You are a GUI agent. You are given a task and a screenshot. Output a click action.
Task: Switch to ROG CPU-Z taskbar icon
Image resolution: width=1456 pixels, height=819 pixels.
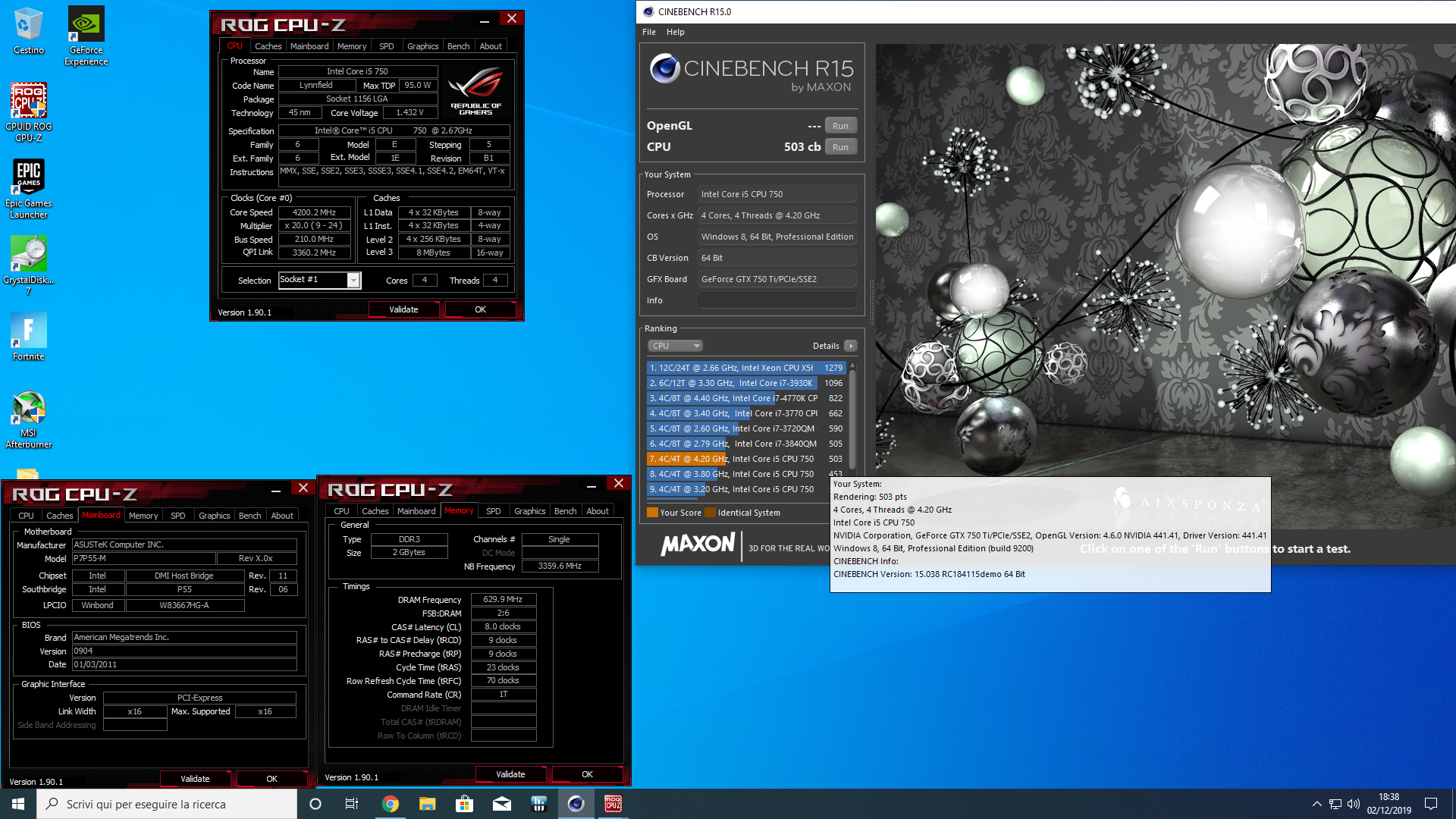point(613,804)
